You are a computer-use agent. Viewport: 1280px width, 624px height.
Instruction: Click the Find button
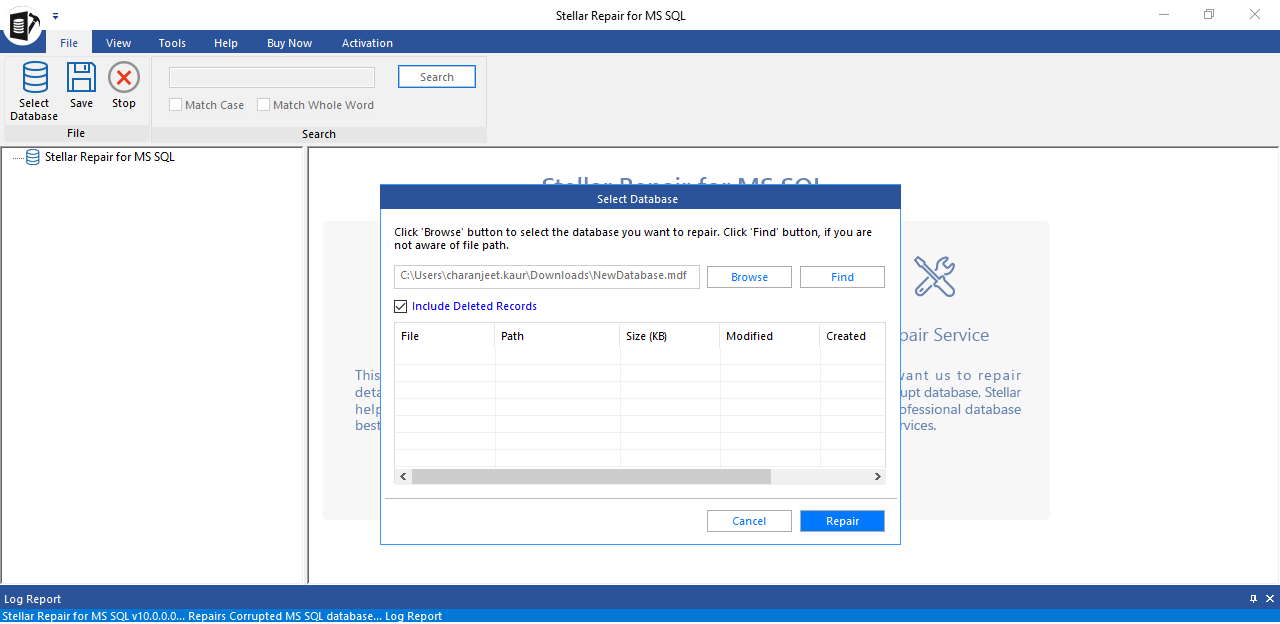842,277
